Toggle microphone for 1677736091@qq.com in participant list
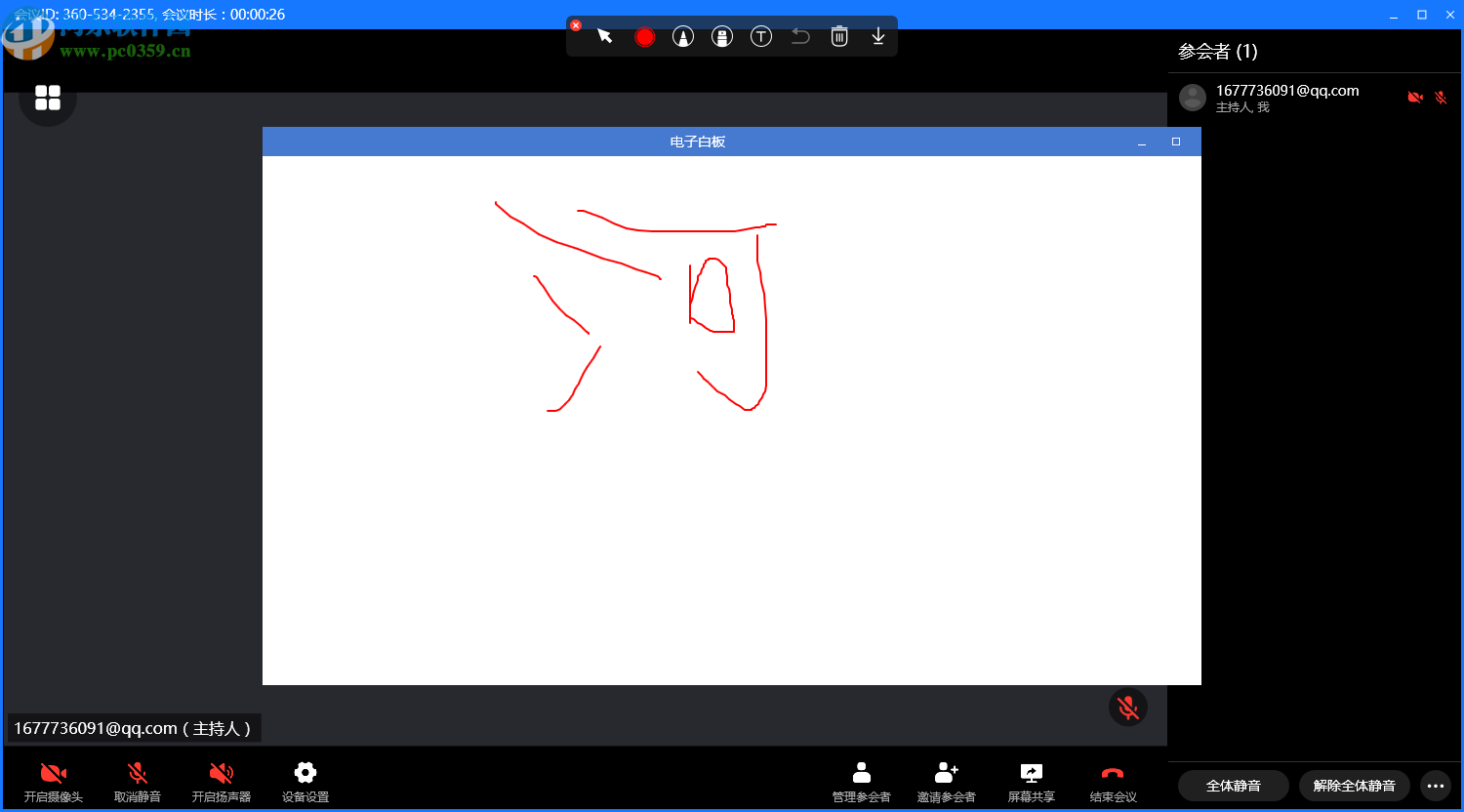Viewport: 1464px width, 812px height. click(1441, 98)
